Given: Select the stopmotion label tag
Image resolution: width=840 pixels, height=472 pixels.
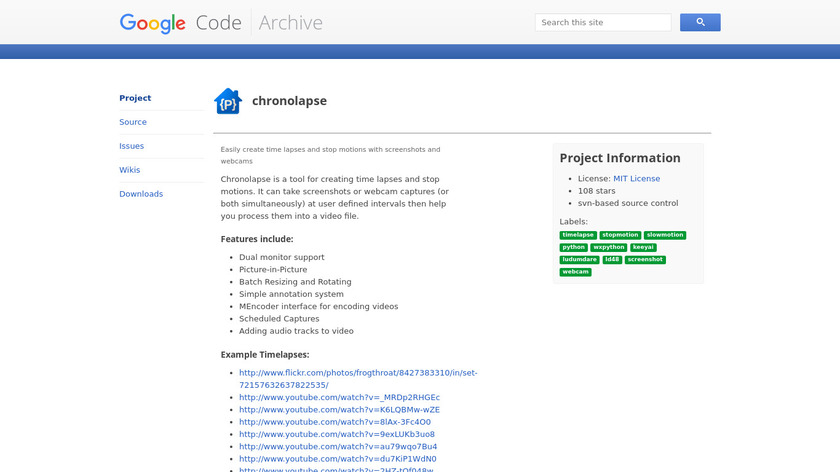Looking at the screenshot, I should 620,235.
